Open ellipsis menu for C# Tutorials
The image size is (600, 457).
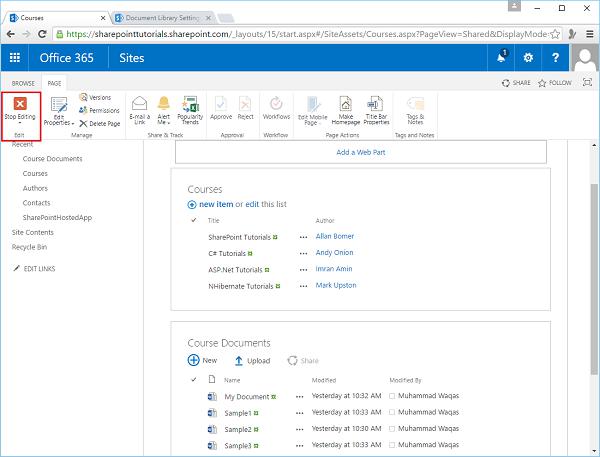(303, 253)
